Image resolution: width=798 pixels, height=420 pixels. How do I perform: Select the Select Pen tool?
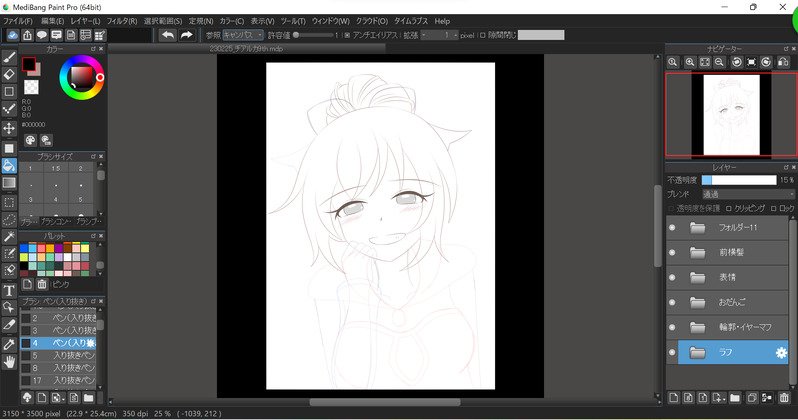click(9, 254)
